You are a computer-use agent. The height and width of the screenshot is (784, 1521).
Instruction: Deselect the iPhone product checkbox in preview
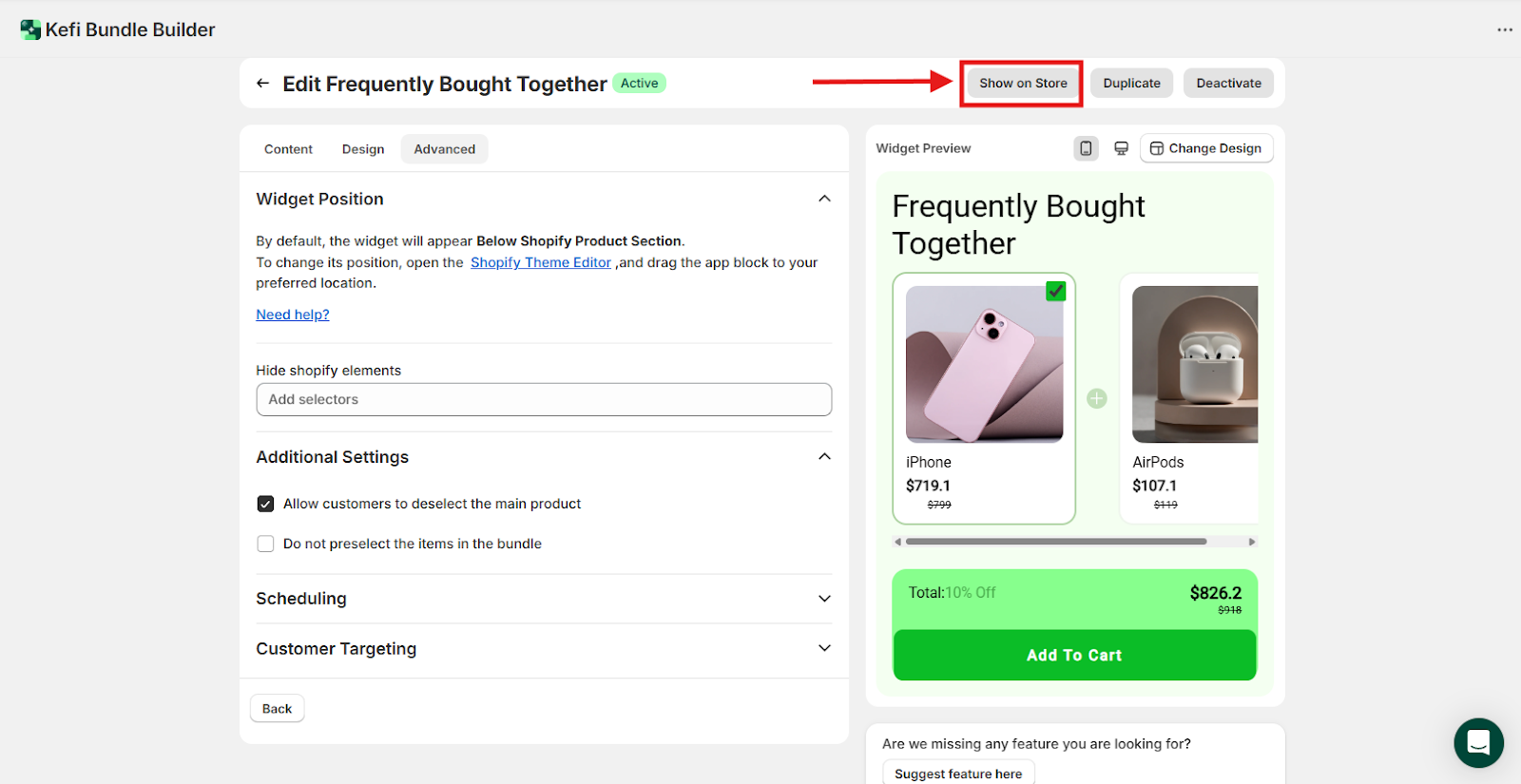(1055, 292)
